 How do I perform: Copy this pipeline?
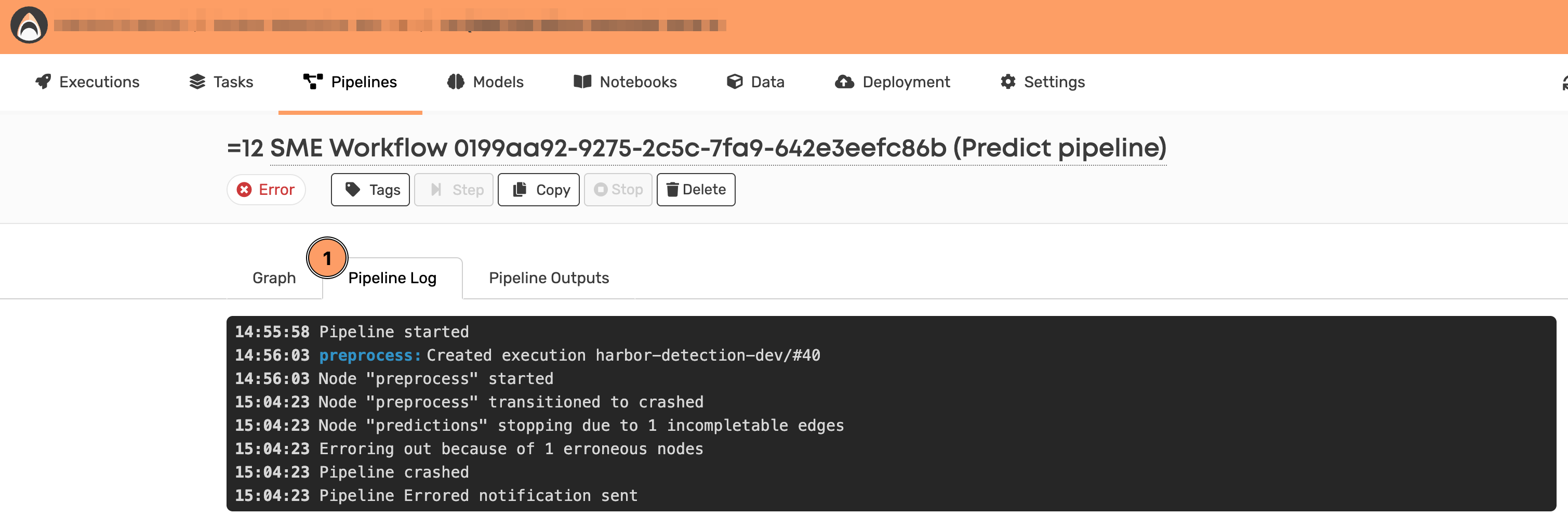click(538, 190)
